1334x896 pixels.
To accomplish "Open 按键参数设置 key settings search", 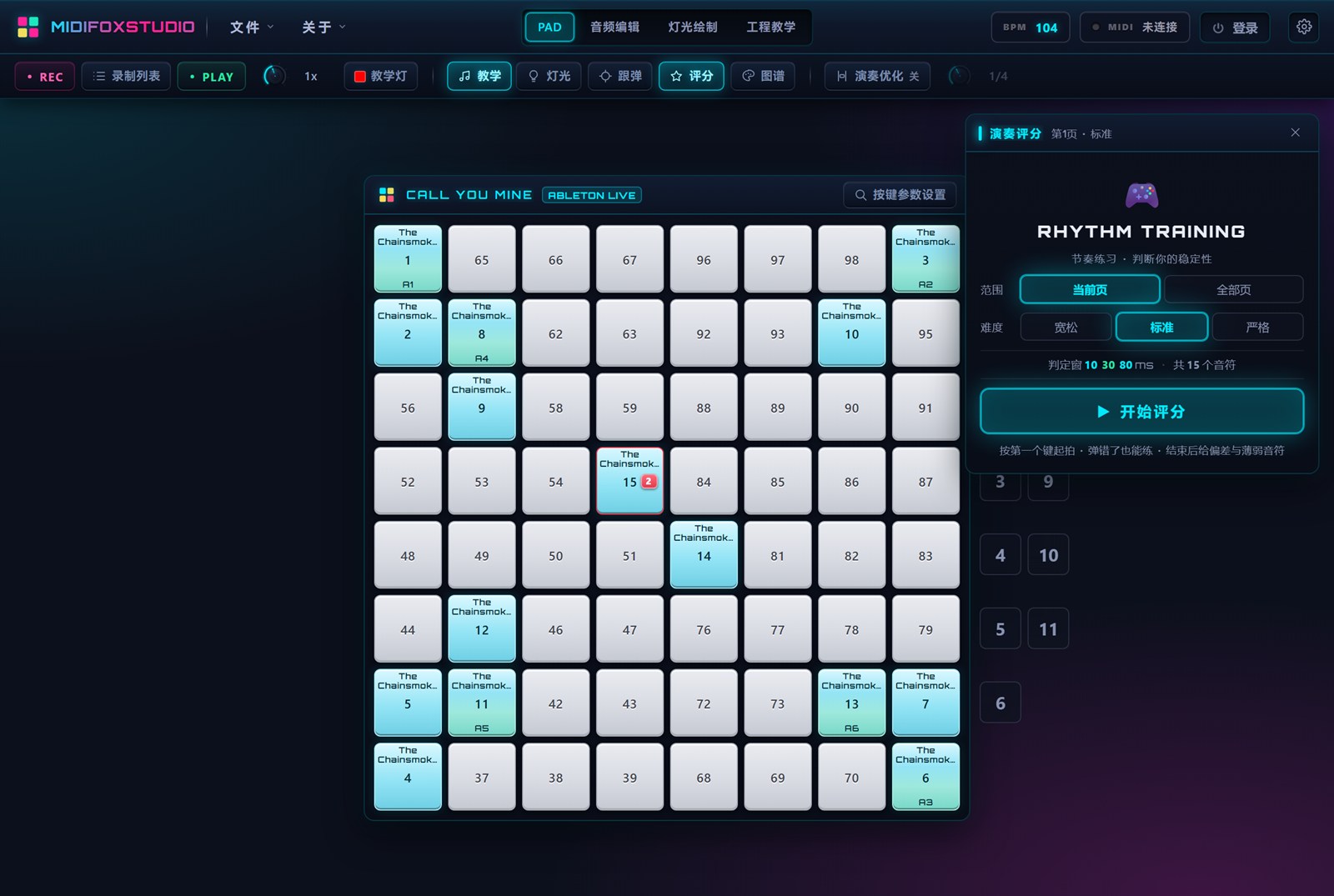I will [x=900, y=195].
